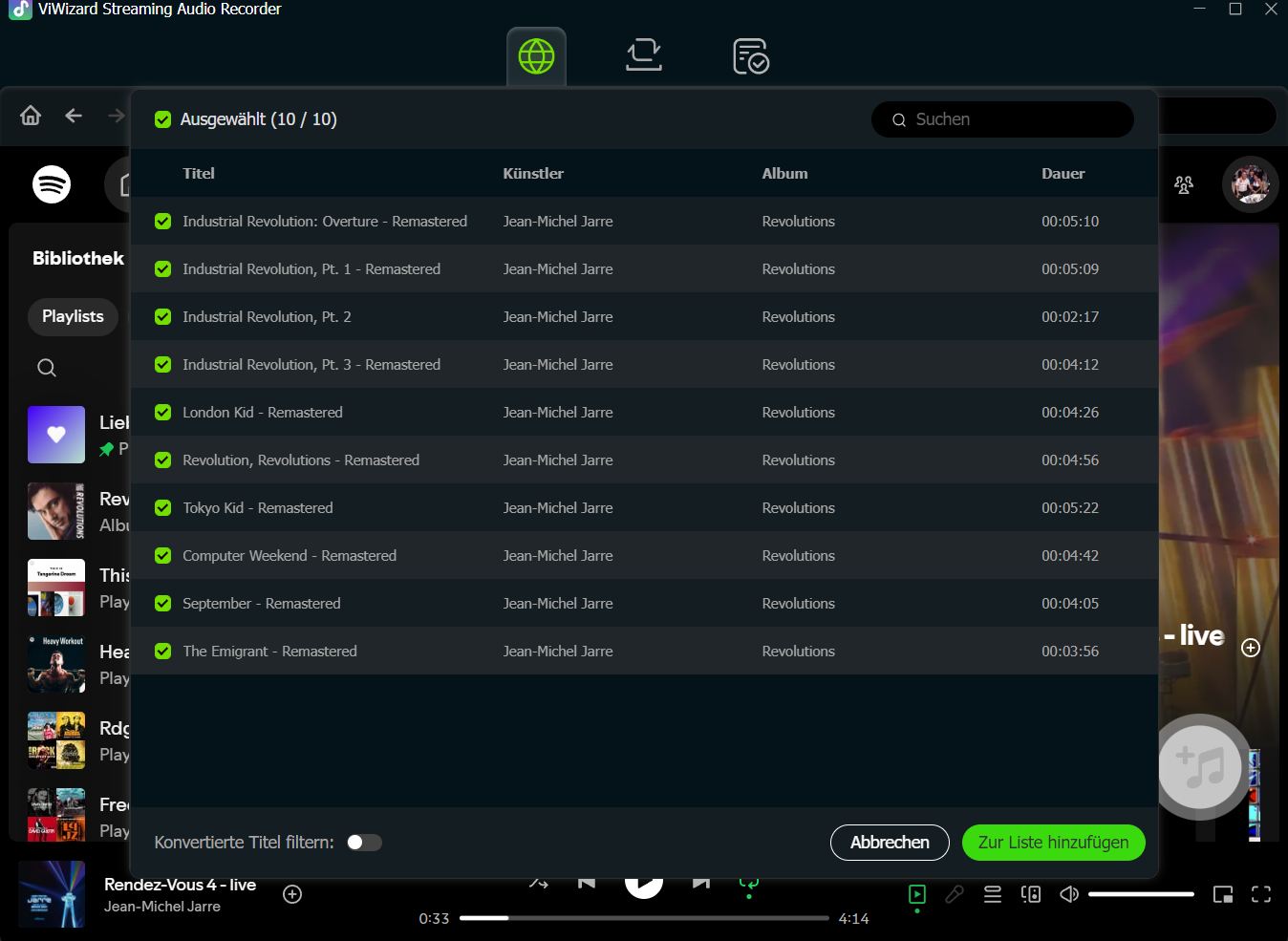The image size is (1288, 941).
Task: Click the Spotify logo
Action: click(52, 183)
